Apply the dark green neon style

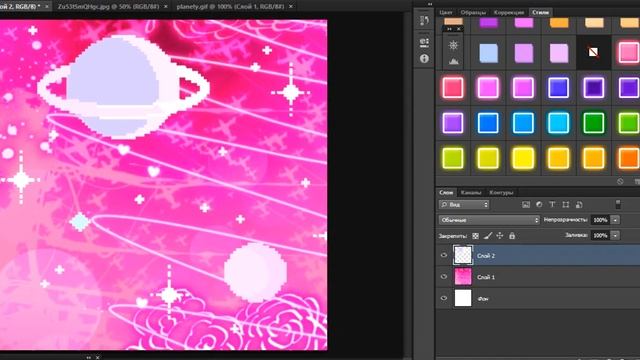593,123
